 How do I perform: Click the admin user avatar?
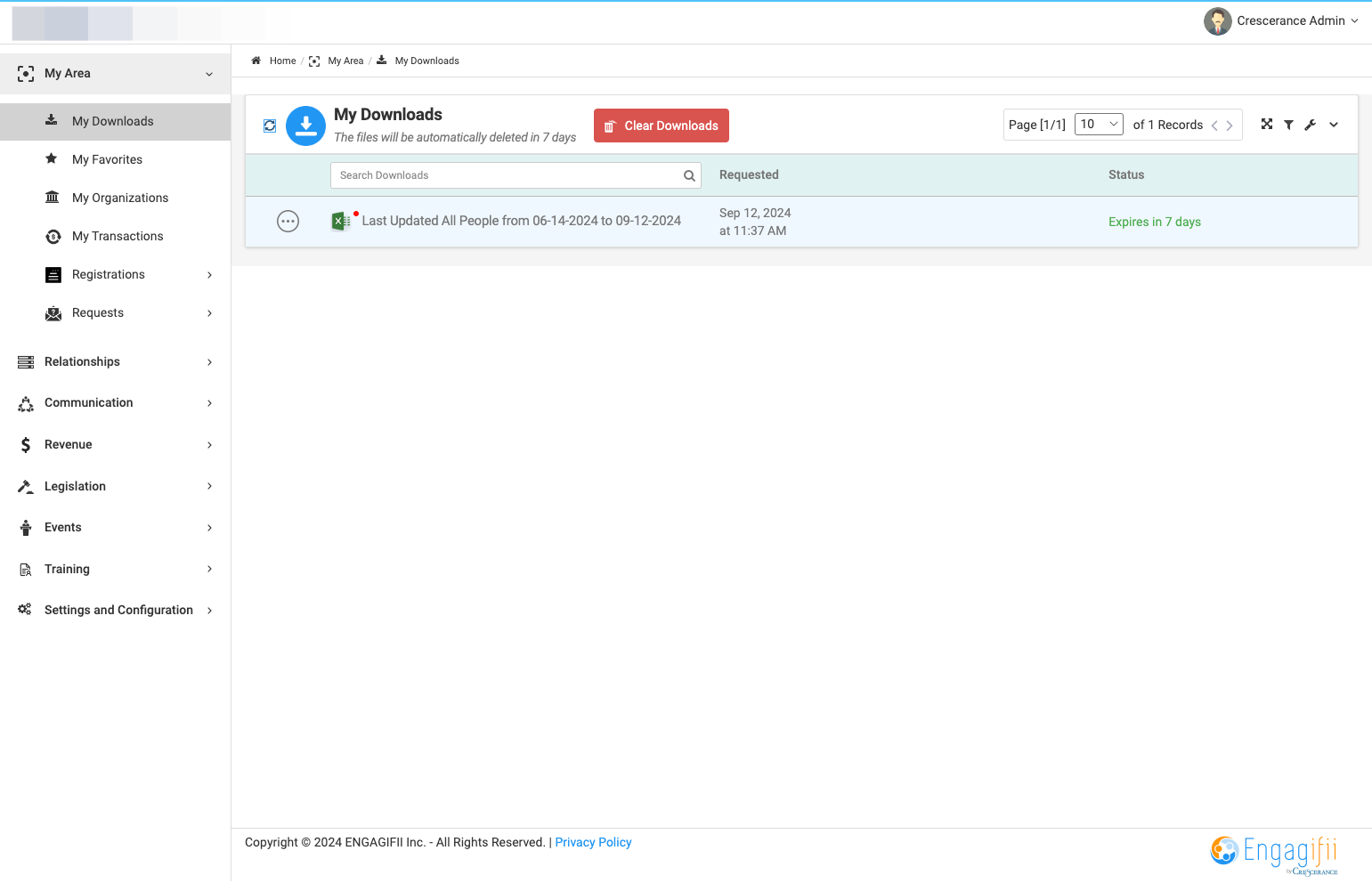(1217, 21)
